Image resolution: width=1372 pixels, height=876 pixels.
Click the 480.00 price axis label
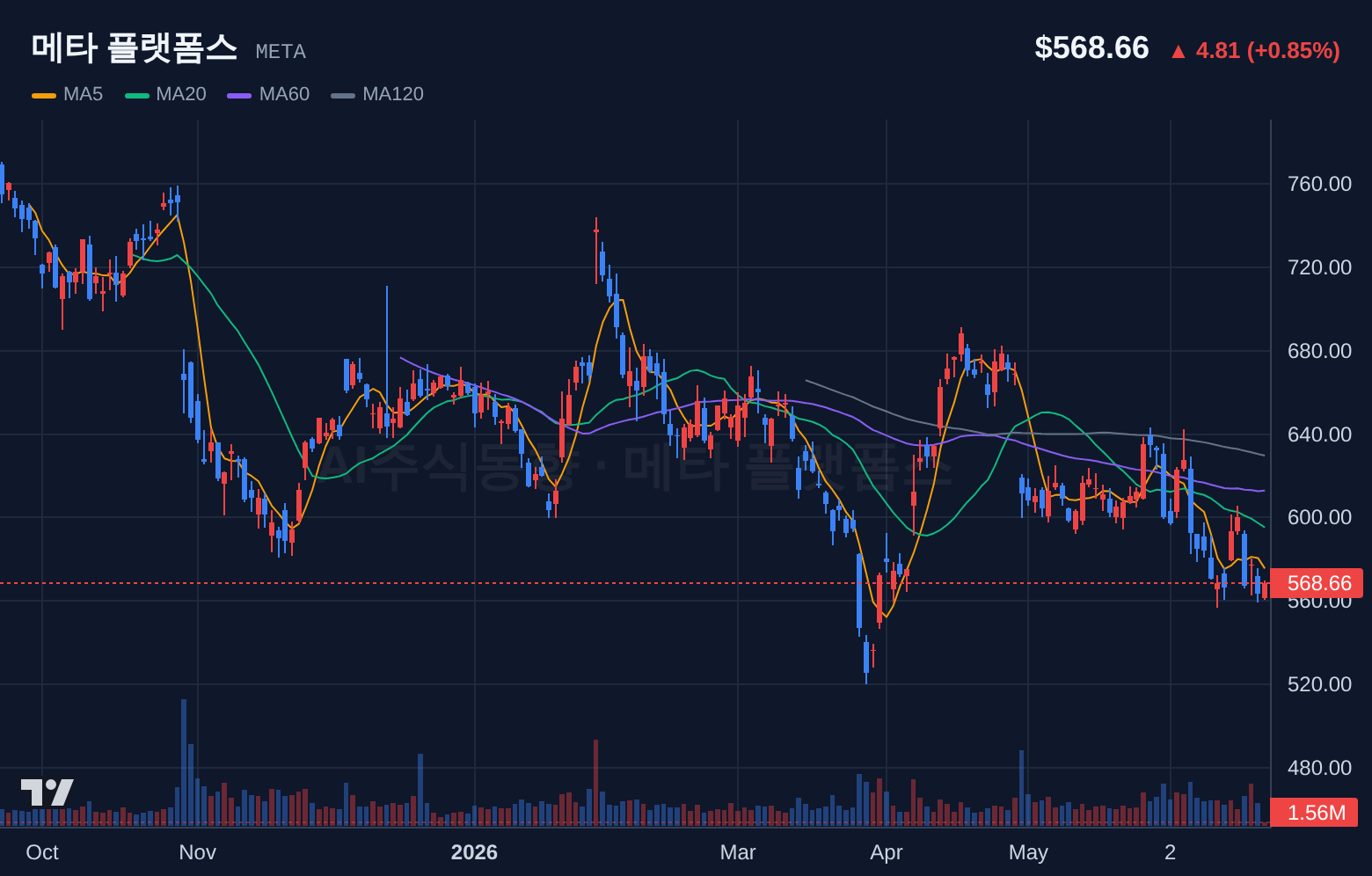pyautogui.click(x=1319, y=768)
